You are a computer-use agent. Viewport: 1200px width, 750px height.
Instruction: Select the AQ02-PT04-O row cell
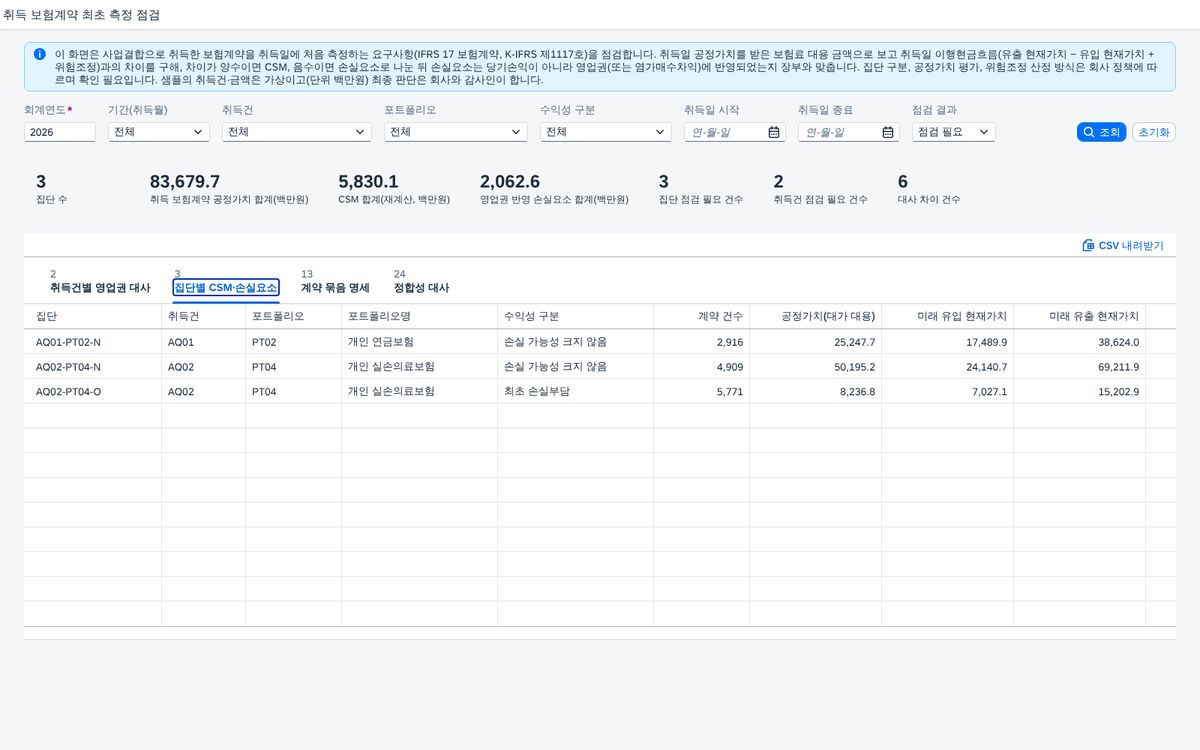click(x=93, y=391)
